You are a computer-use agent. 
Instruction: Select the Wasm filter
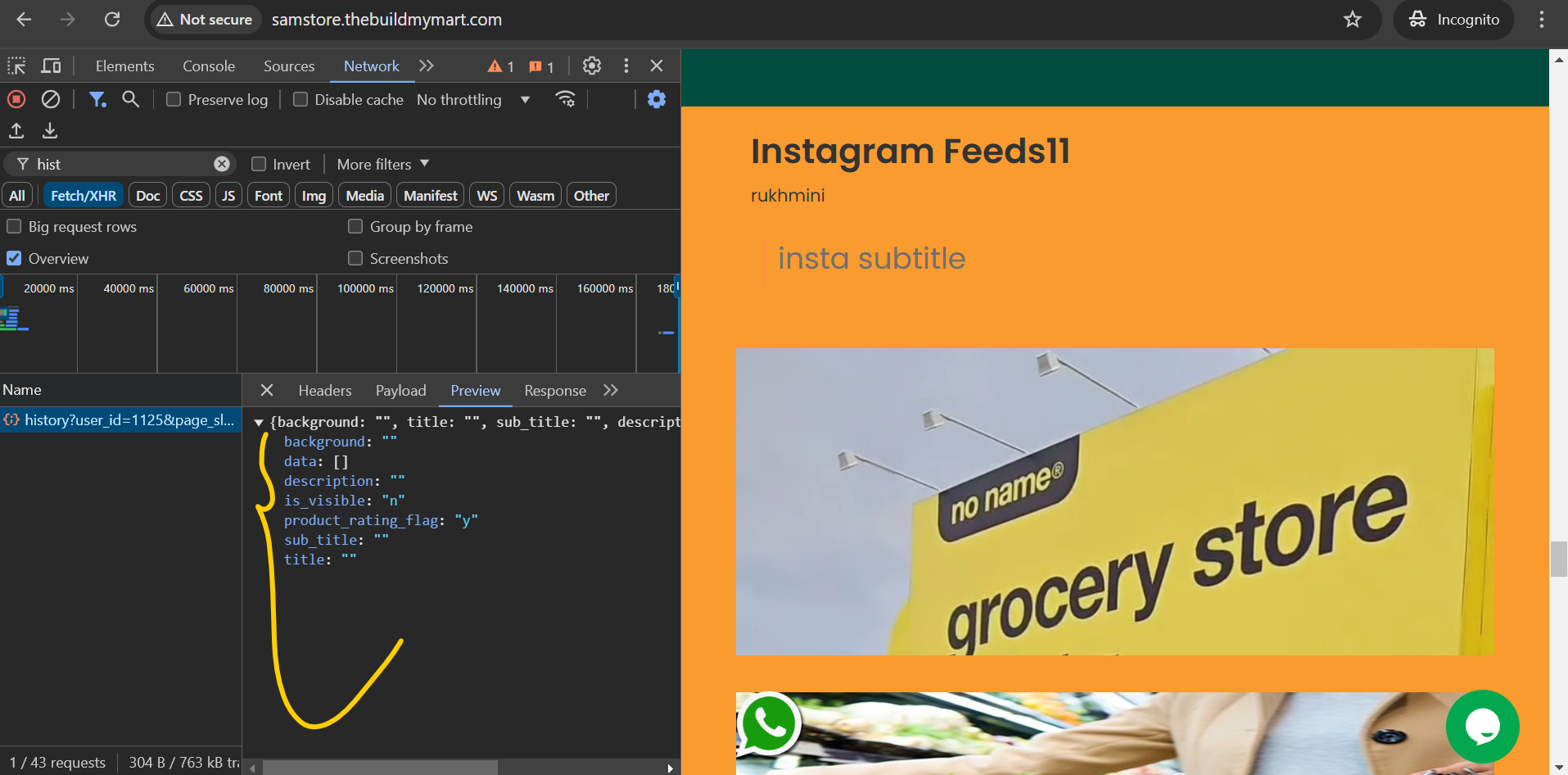(535, 195)
